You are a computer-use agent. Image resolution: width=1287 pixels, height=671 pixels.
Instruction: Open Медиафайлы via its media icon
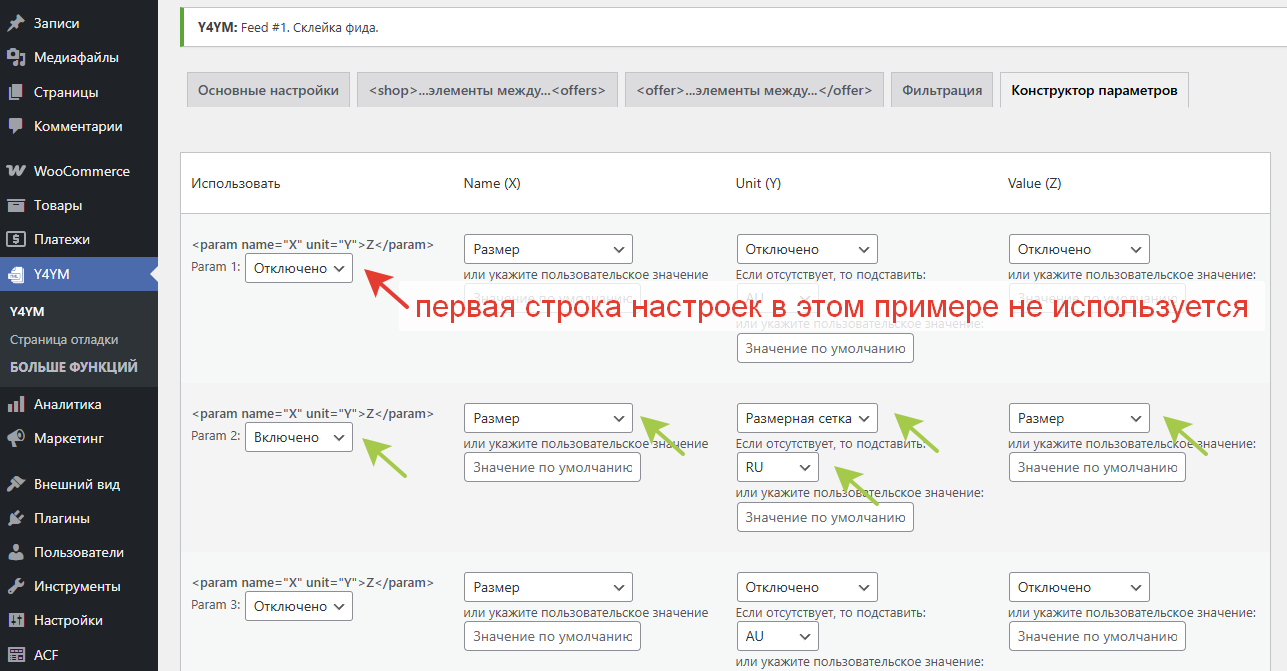coord(16,57)
